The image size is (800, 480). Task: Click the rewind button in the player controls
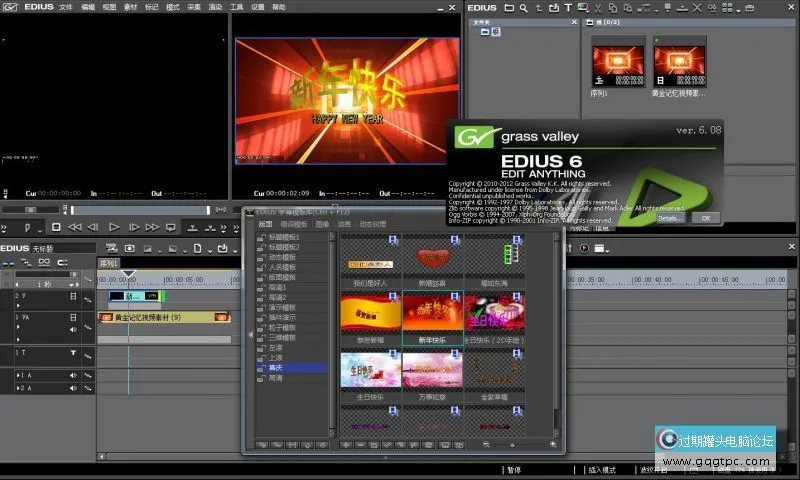pyautogui.click(x=76, y=227)
